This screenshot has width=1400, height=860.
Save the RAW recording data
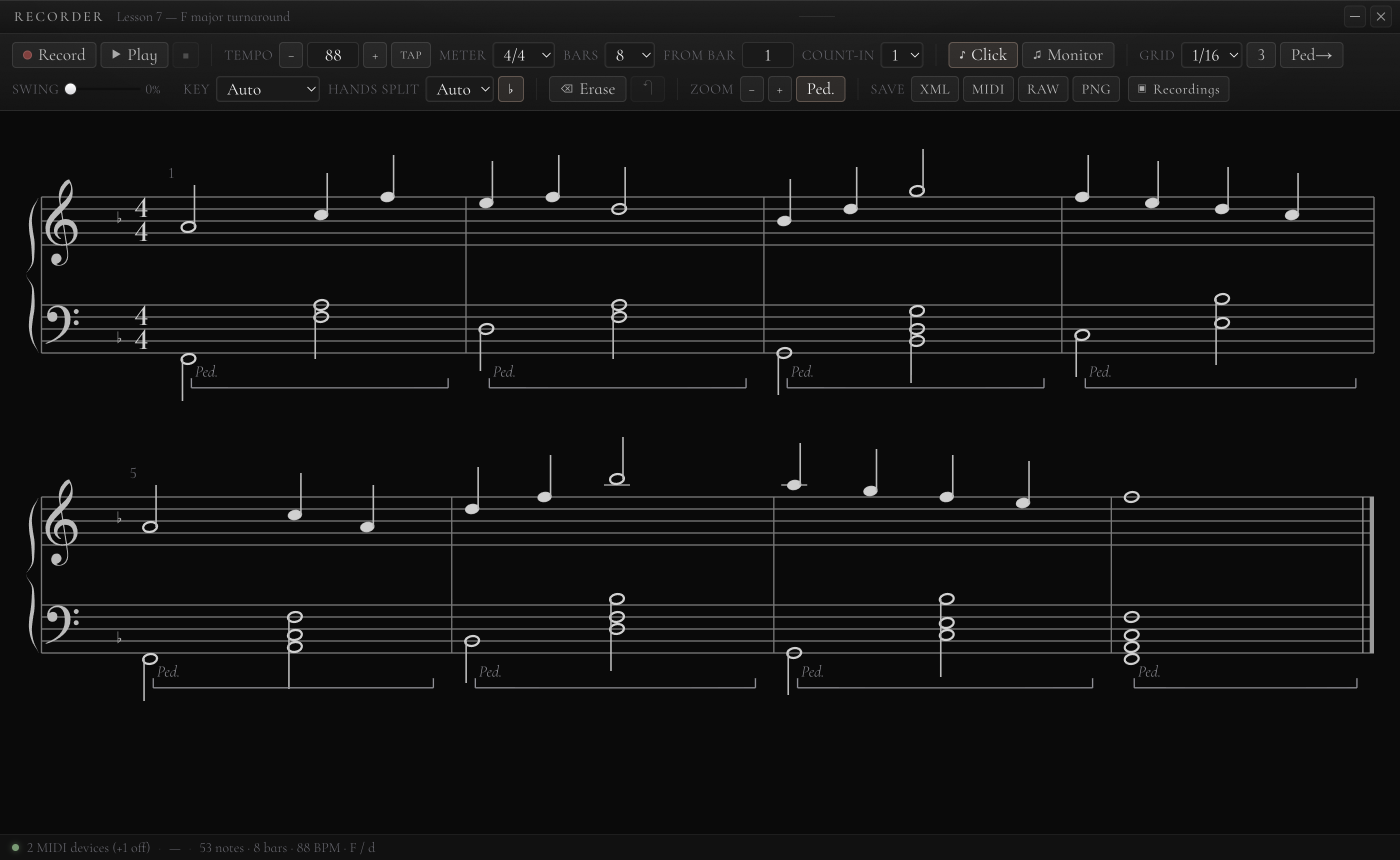click(x=1042, y=89)
